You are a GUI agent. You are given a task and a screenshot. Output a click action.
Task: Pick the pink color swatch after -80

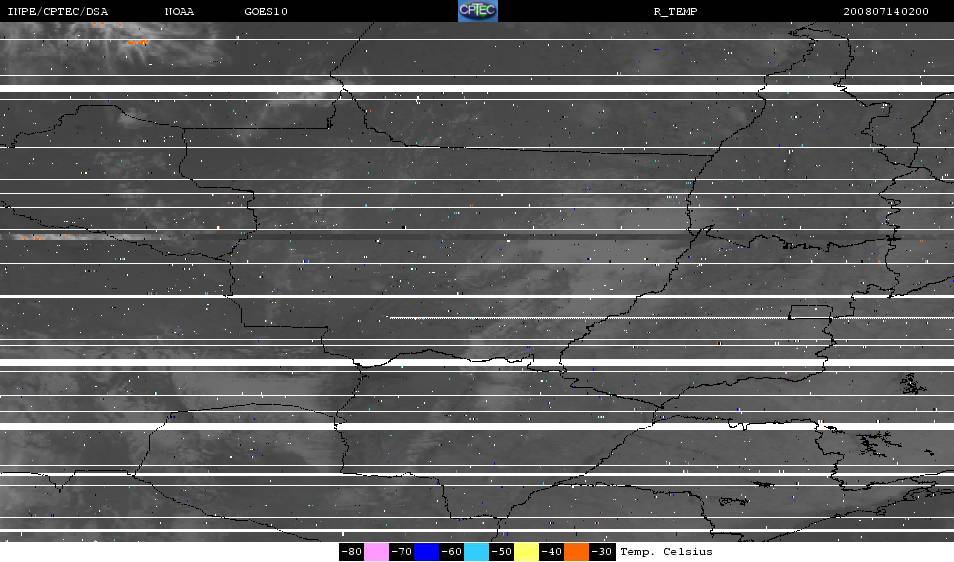click(x=377, y=552)
